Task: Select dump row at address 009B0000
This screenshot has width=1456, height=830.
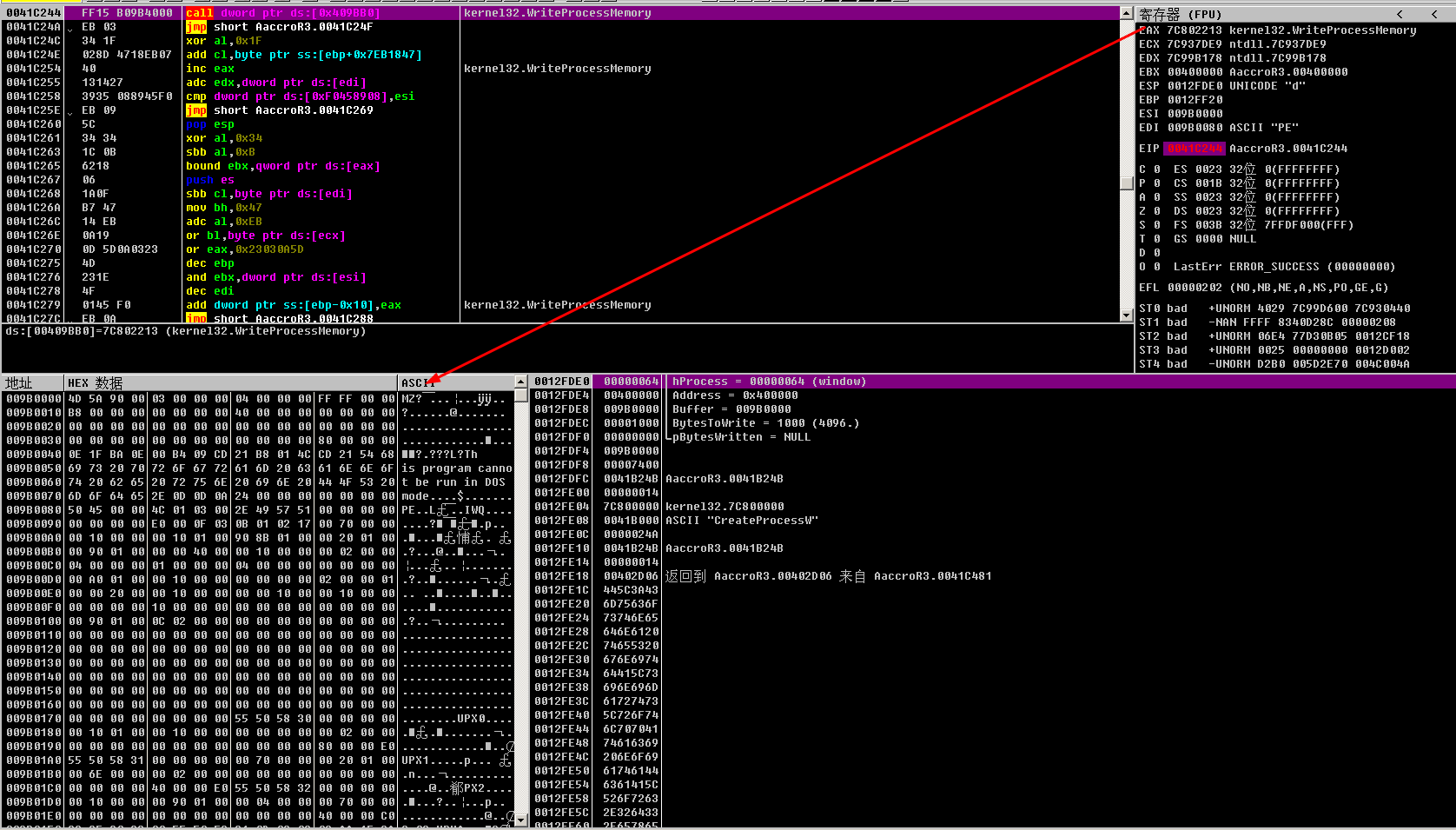Action: [x=259, y=399]
